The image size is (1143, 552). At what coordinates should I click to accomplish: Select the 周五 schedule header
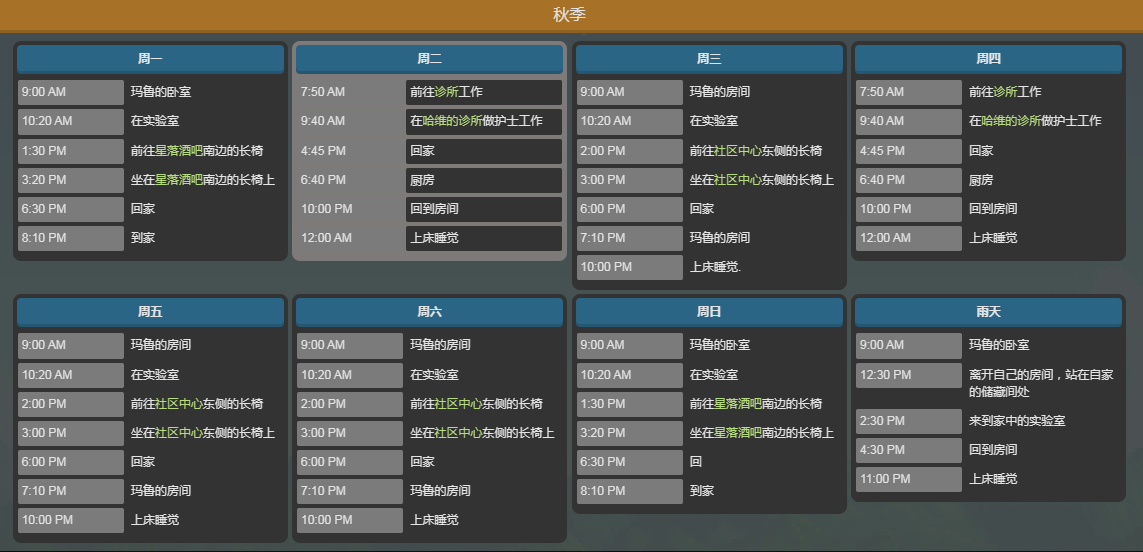pos(150,312)
